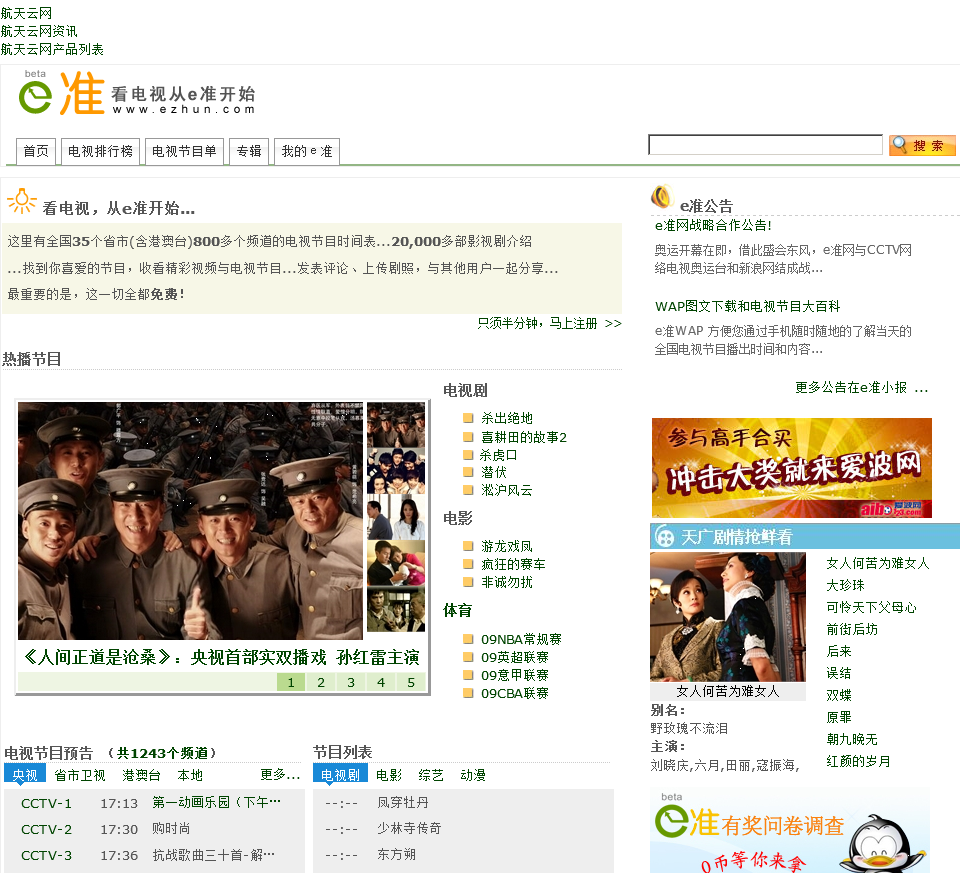Click 更多公告在e准小报 link
960x873 pixels.
861,388
